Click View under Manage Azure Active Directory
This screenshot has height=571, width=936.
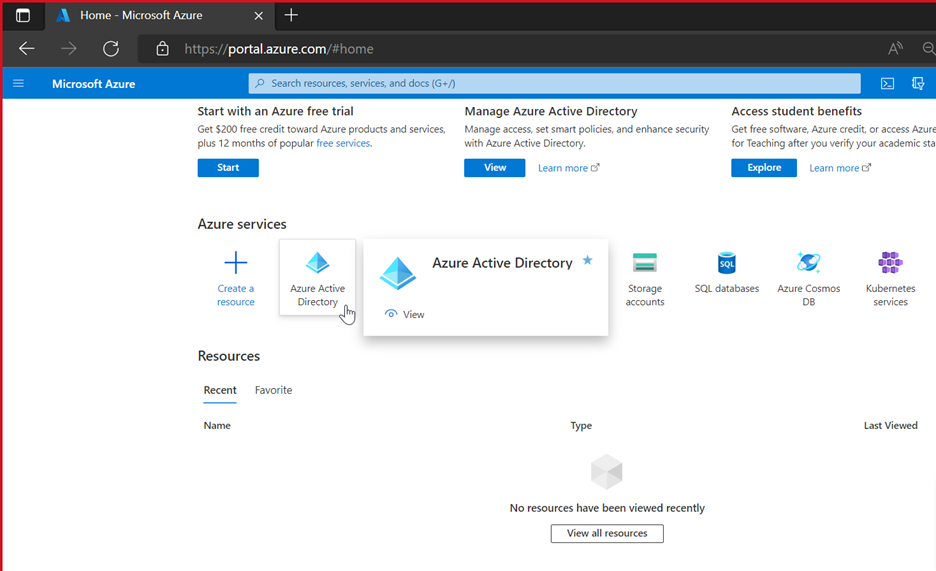pos(495,168)
